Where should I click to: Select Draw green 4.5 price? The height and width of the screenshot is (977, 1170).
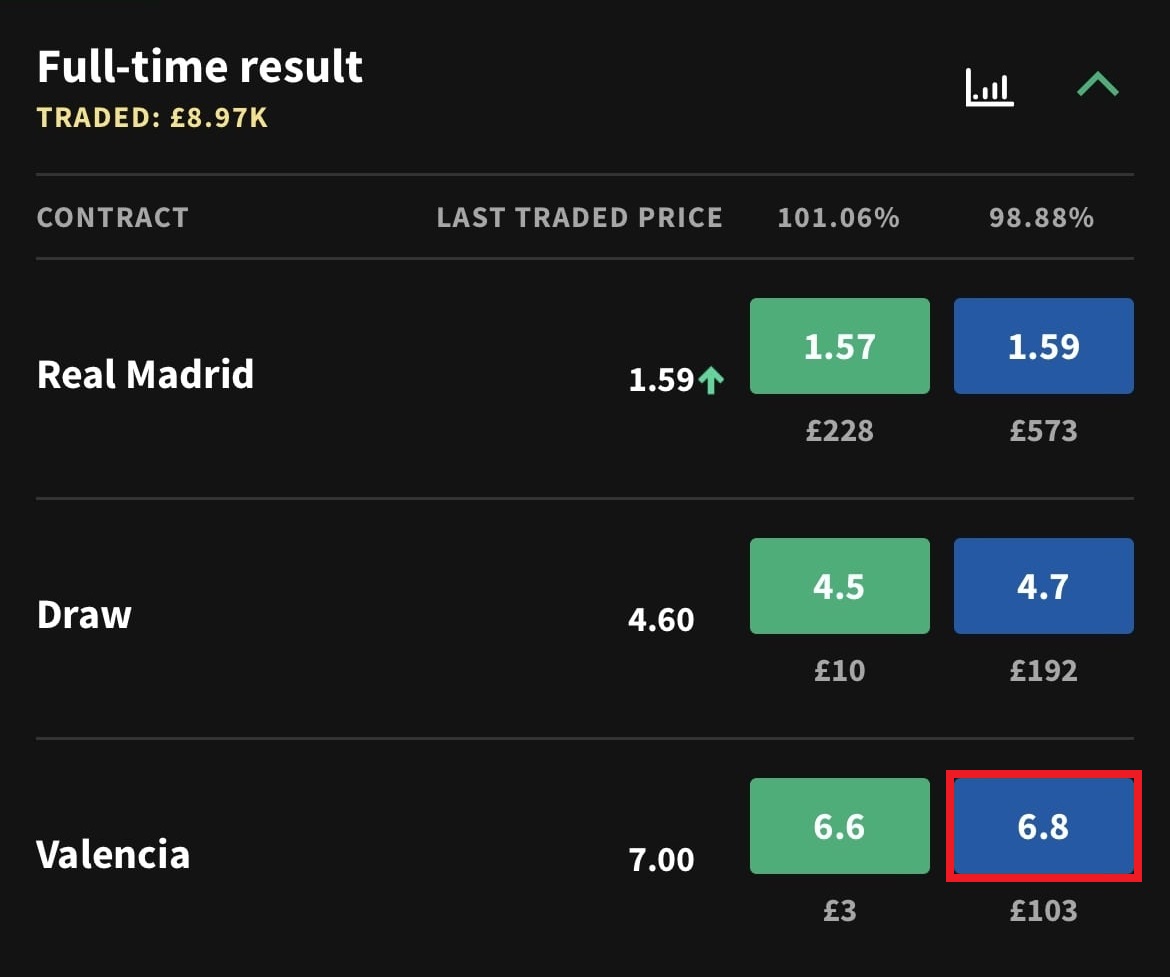tap(839, 586)
